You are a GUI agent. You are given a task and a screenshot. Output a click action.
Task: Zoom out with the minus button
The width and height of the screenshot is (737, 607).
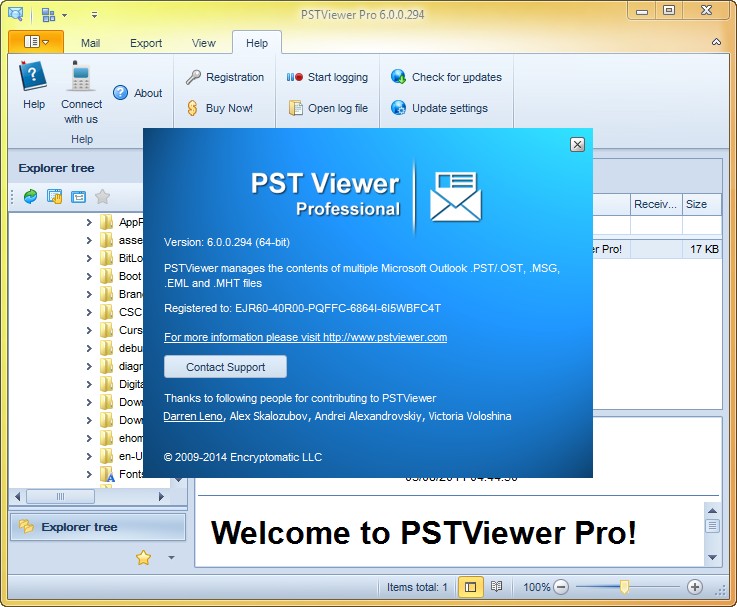pos(561,587)
